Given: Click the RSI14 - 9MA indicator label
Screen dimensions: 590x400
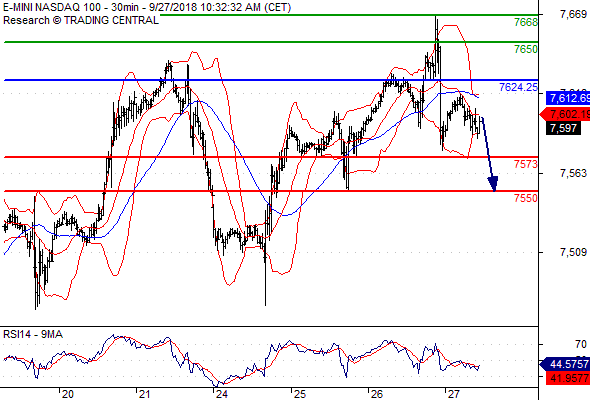Looking at the screenshot, I should (33, 334).
